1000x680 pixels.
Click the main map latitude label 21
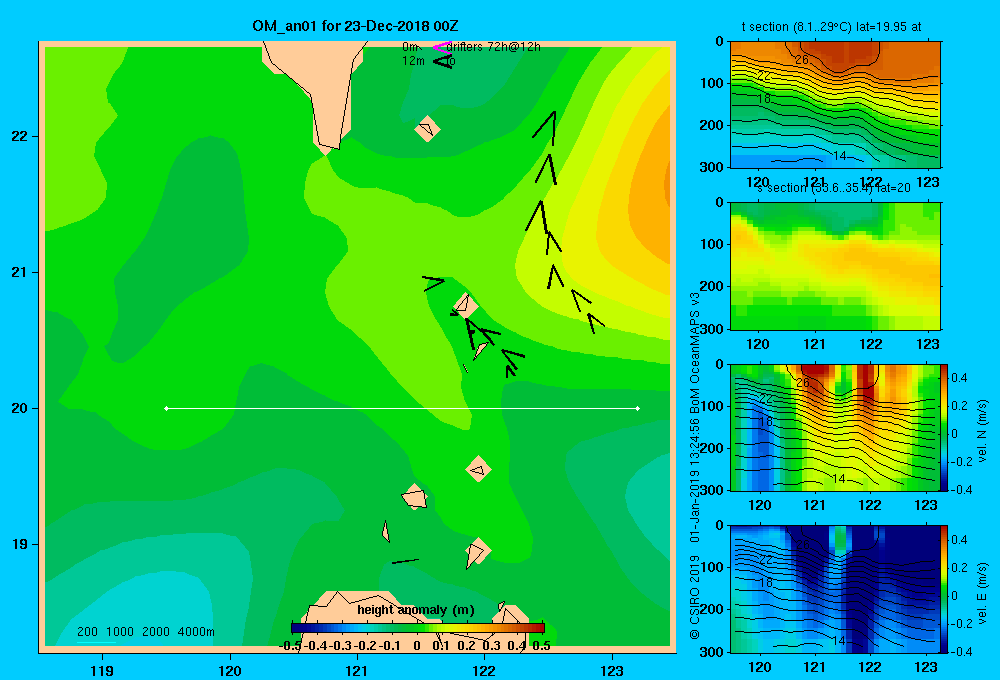(20, 272)
